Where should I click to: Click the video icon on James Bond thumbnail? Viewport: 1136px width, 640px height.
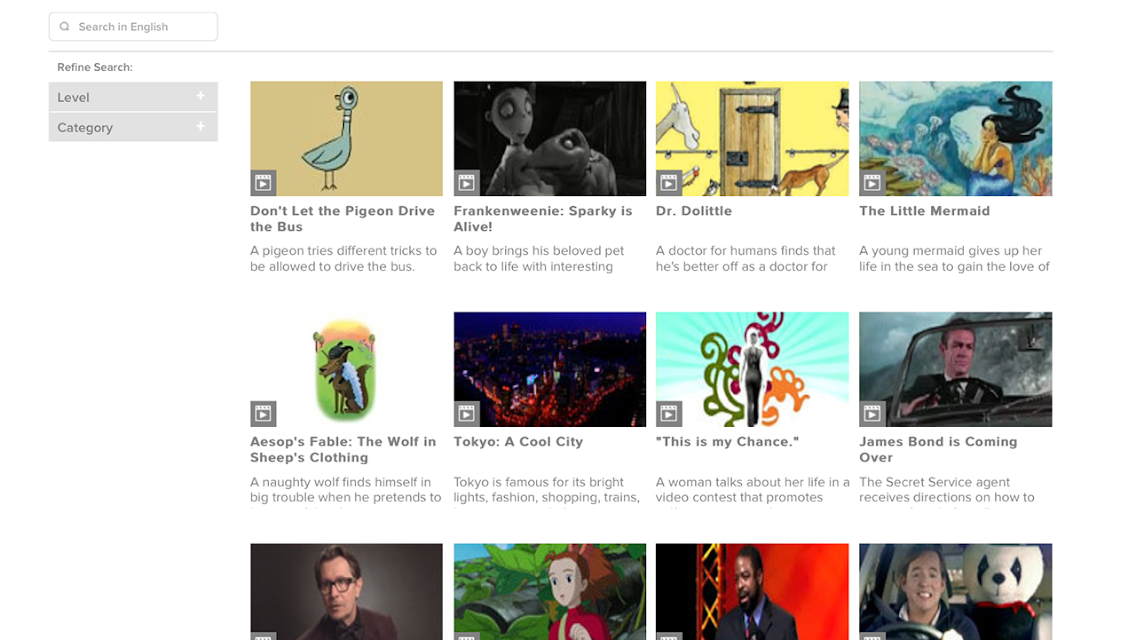pyautogui.click(x=872, y=414)
